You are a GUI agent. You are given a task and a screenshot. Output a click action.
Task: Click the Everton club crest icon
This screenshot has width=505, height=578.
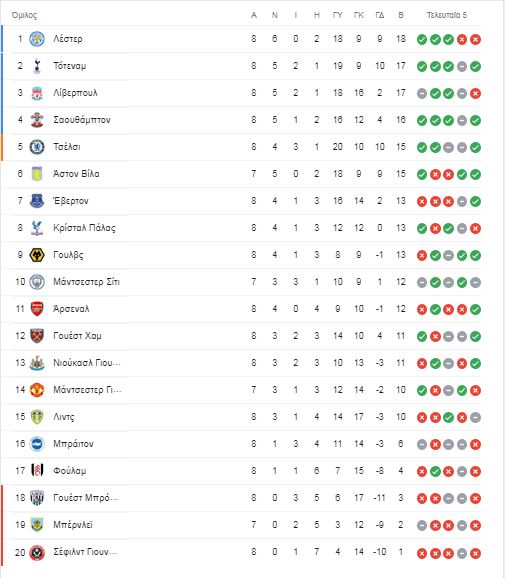click(x=37, y=201)
